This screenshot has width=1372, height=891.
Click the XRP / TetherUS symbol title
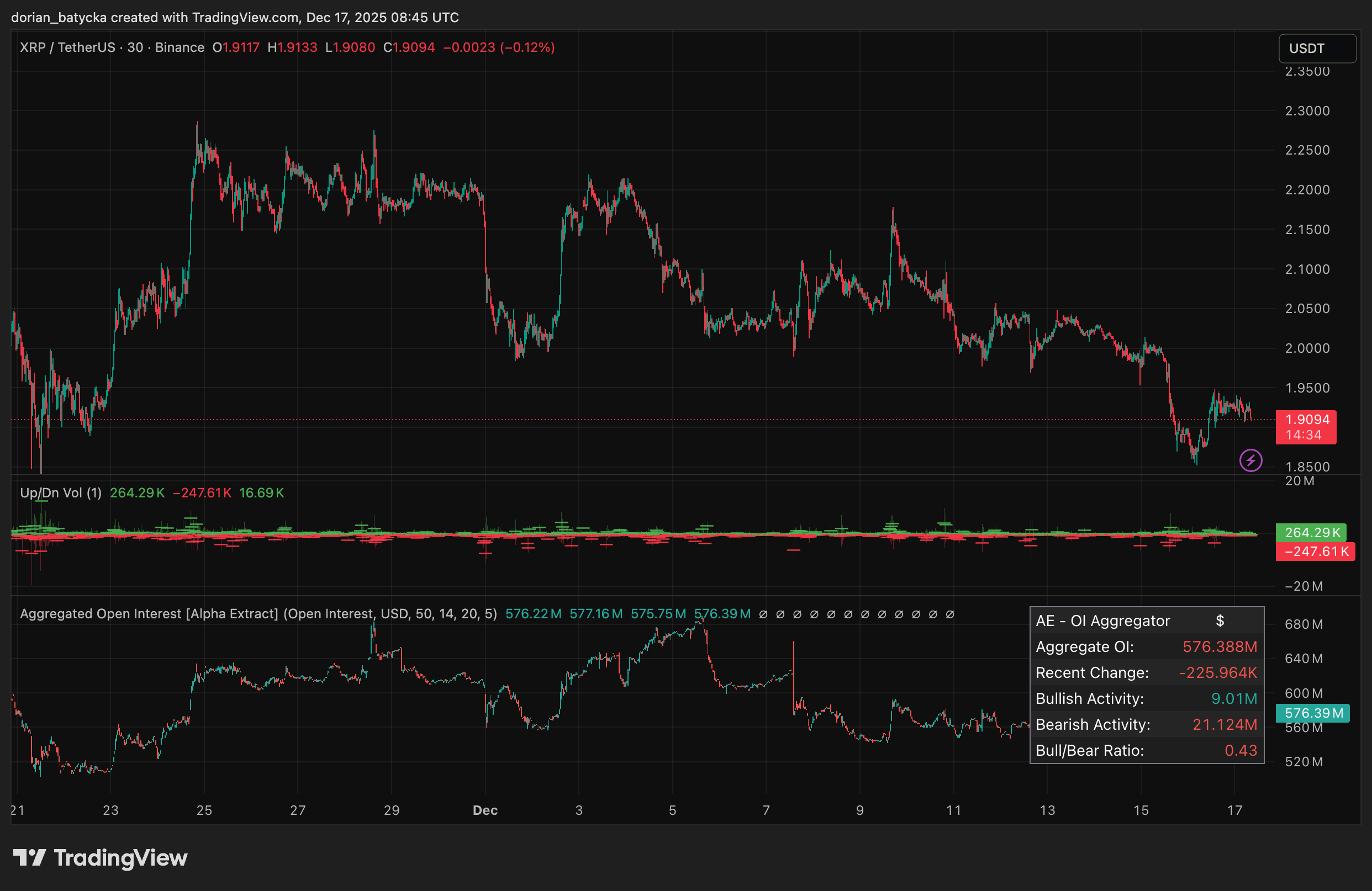[x=67, y=47]
